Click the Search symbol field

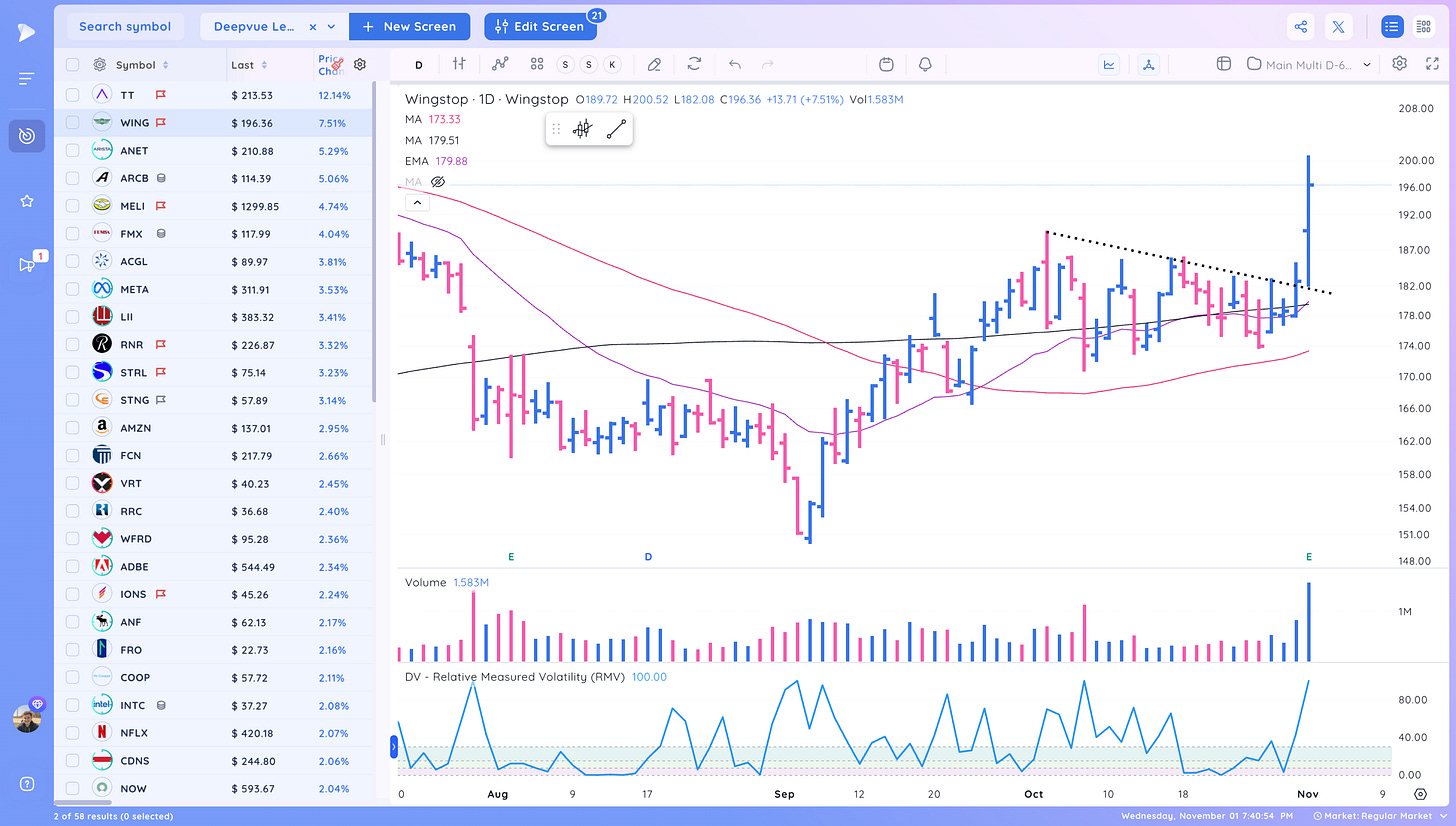(125, 27)
